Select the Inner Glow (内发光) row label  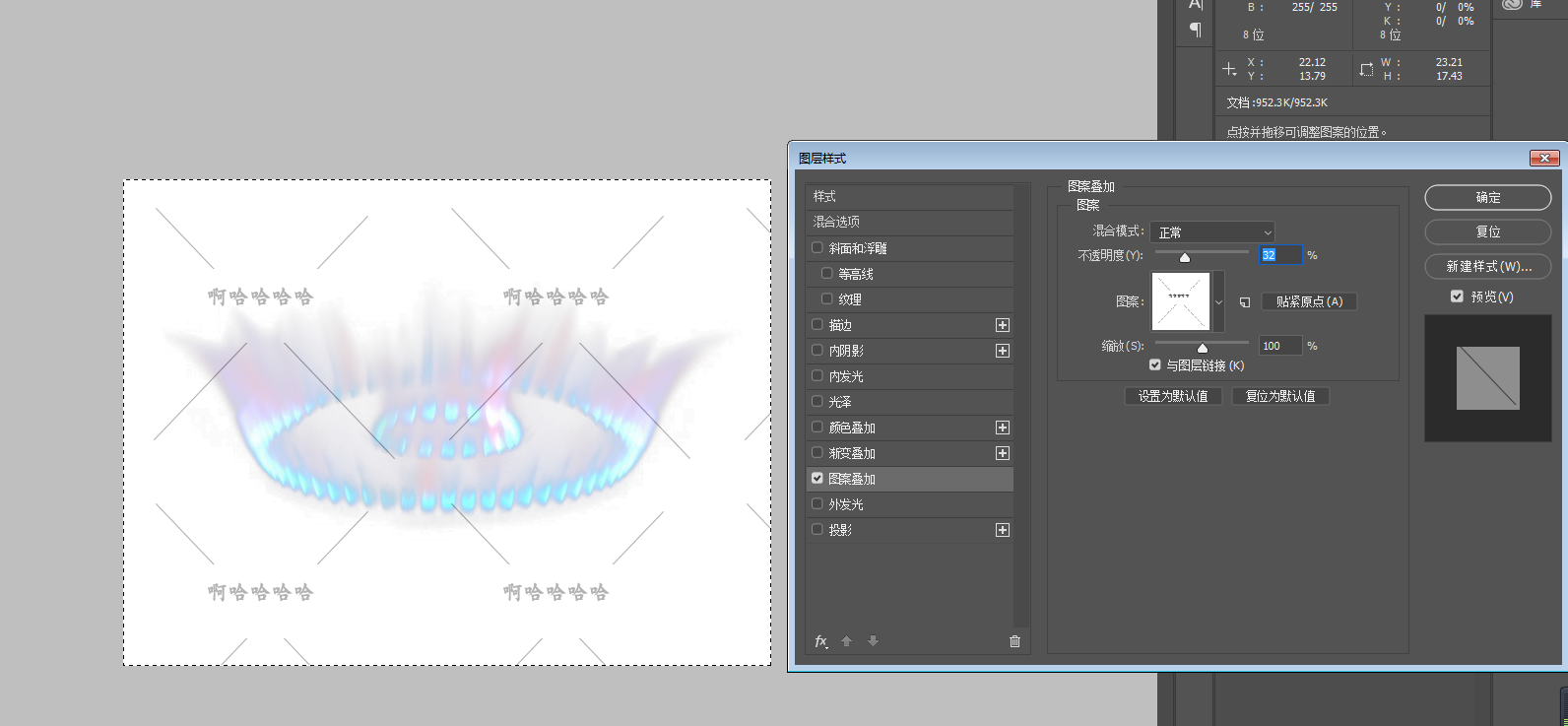pyautogui.click(x=846, y=376)
